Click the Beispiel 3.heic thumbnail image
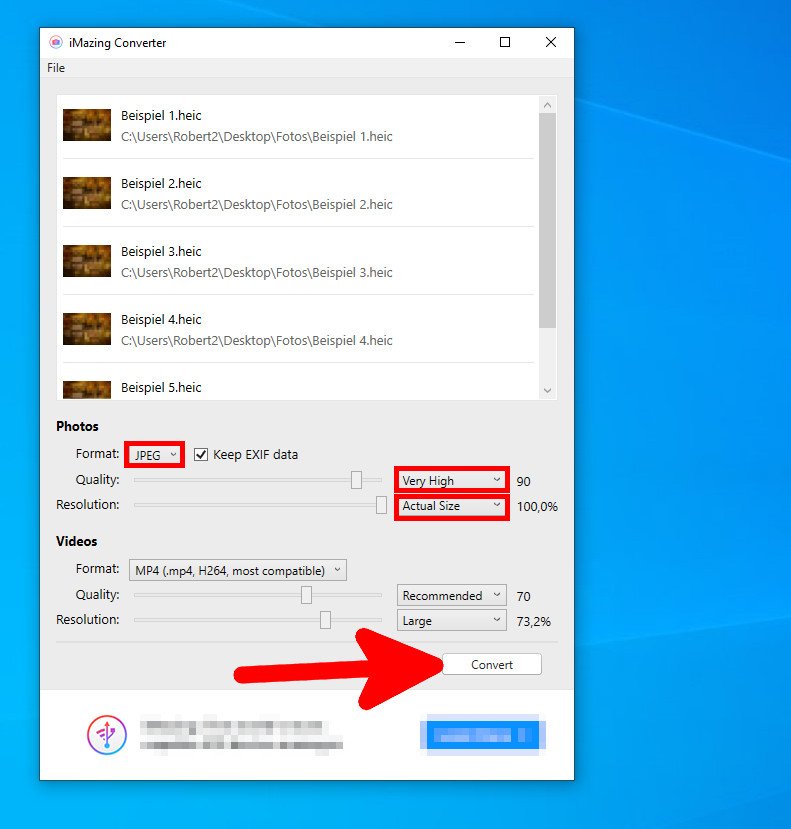The height and width of the screenshot is (829, 791). click(87, 261)
